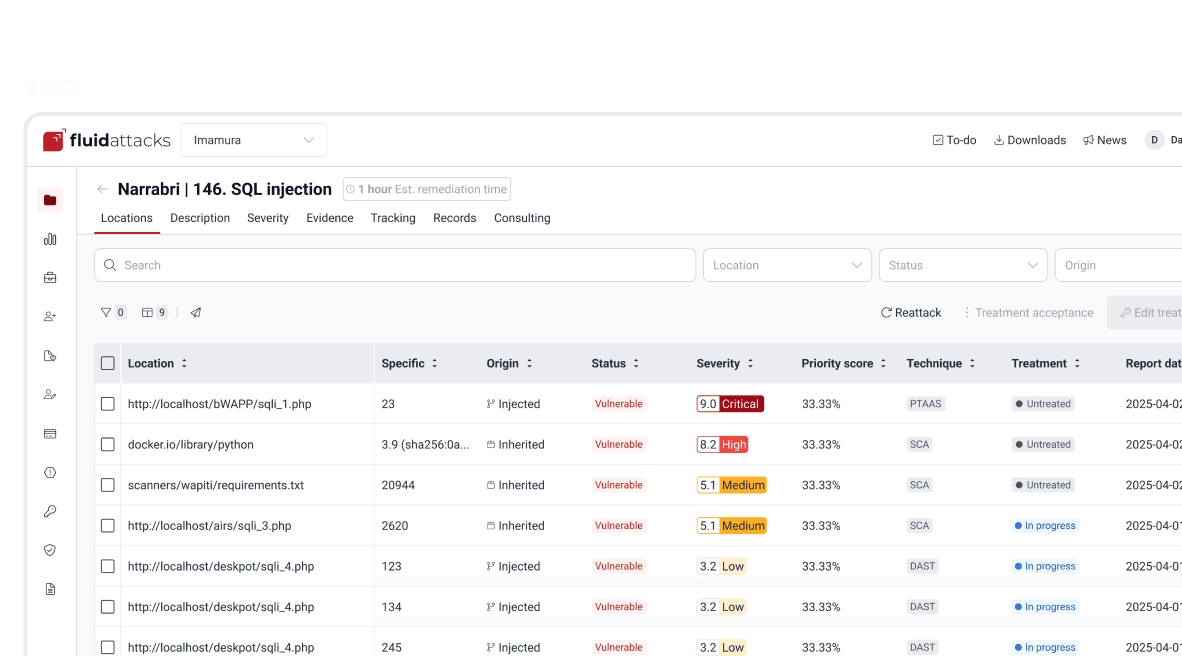1182x656 pixels.
Task: Check the bWAPP/sqli_1.php row checkbox
Action: click(108, 404)
